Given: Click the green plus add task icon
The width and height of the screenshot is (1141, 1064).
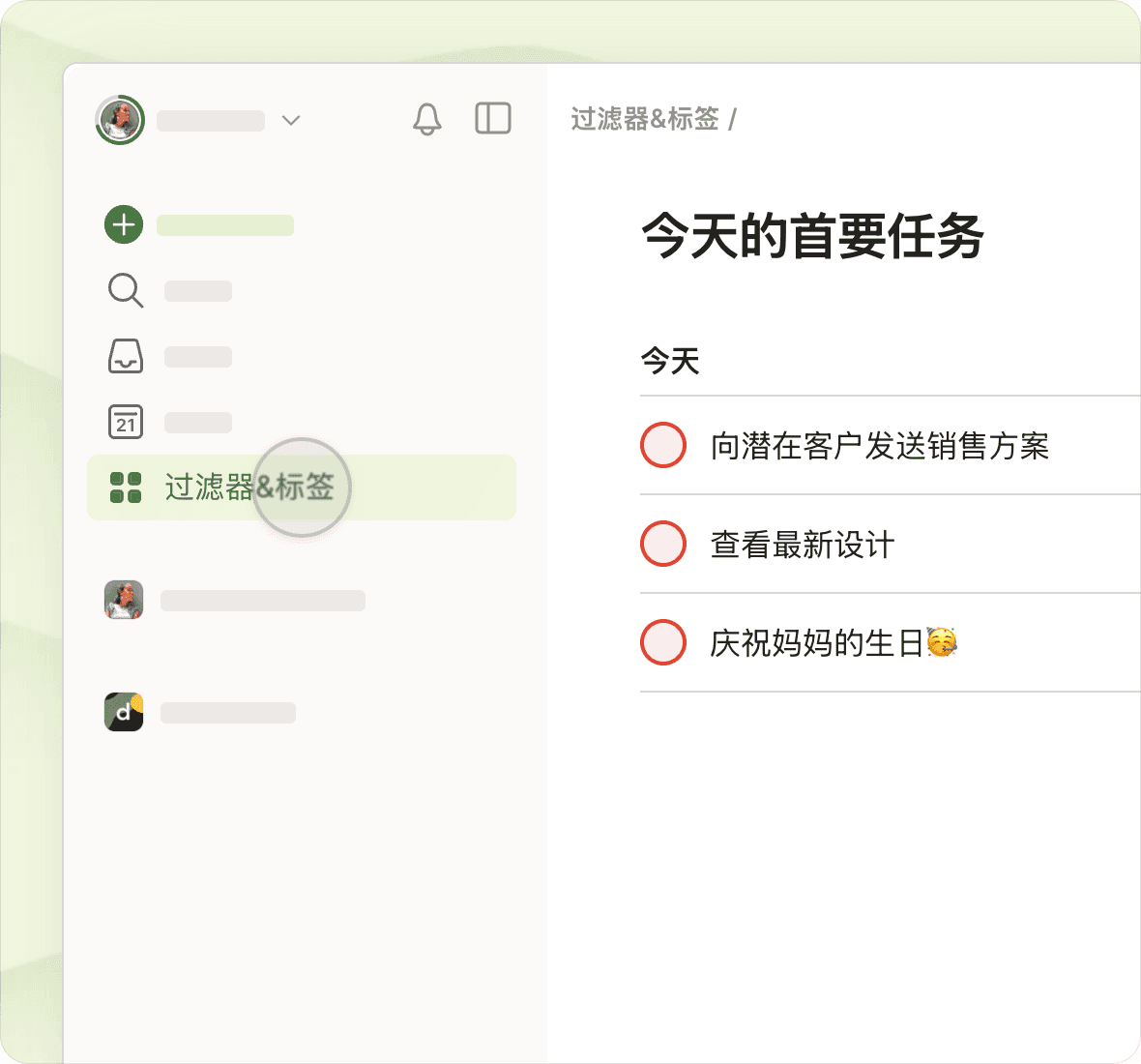Looking at the screenshot, I should (x=124, y=224).
